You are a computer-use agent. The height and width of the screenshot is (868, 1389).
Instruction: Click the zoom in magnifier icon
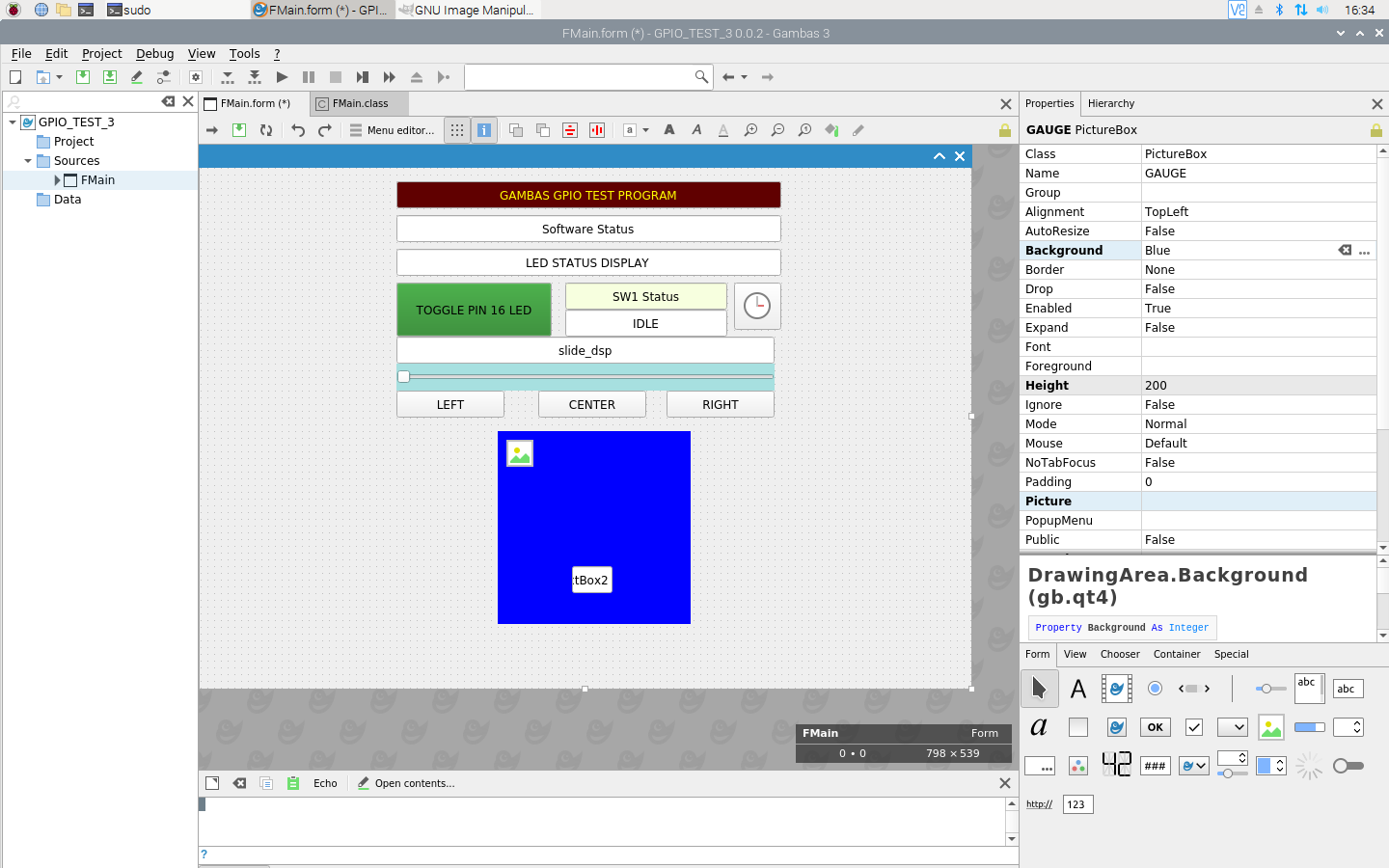click(750, 130)
